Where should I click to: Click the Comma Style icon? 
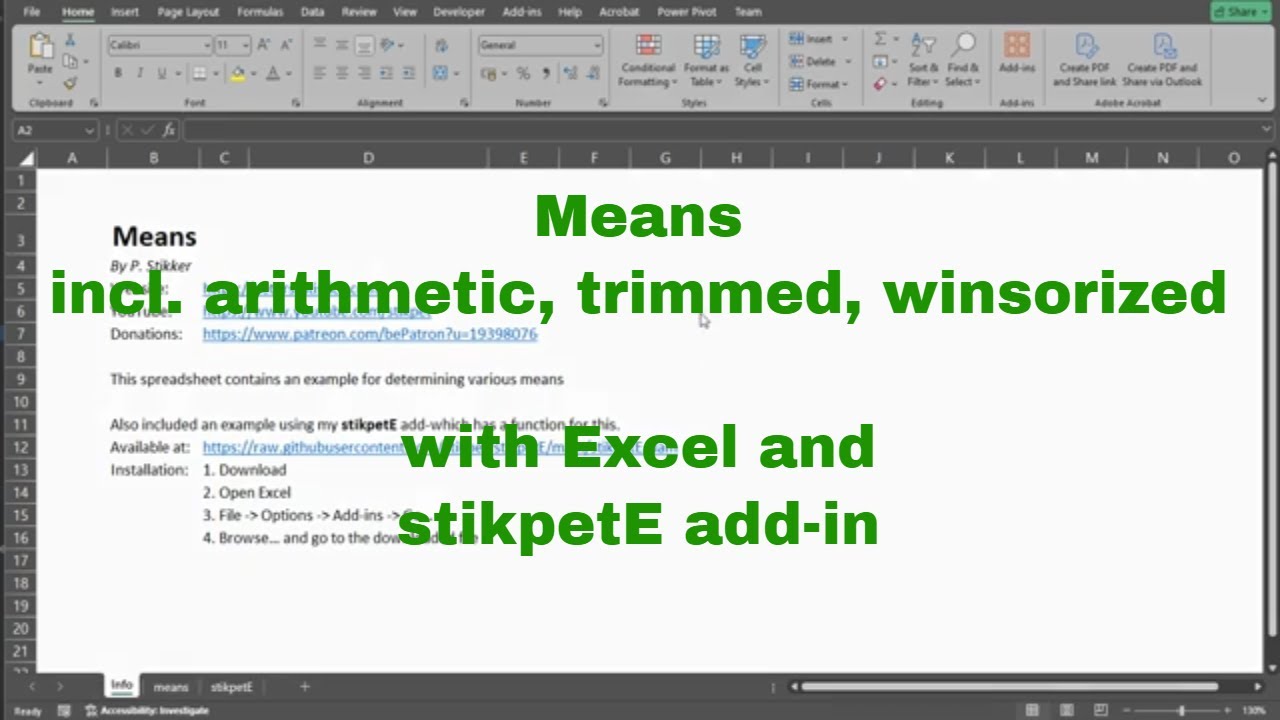[x=546, y=74]
